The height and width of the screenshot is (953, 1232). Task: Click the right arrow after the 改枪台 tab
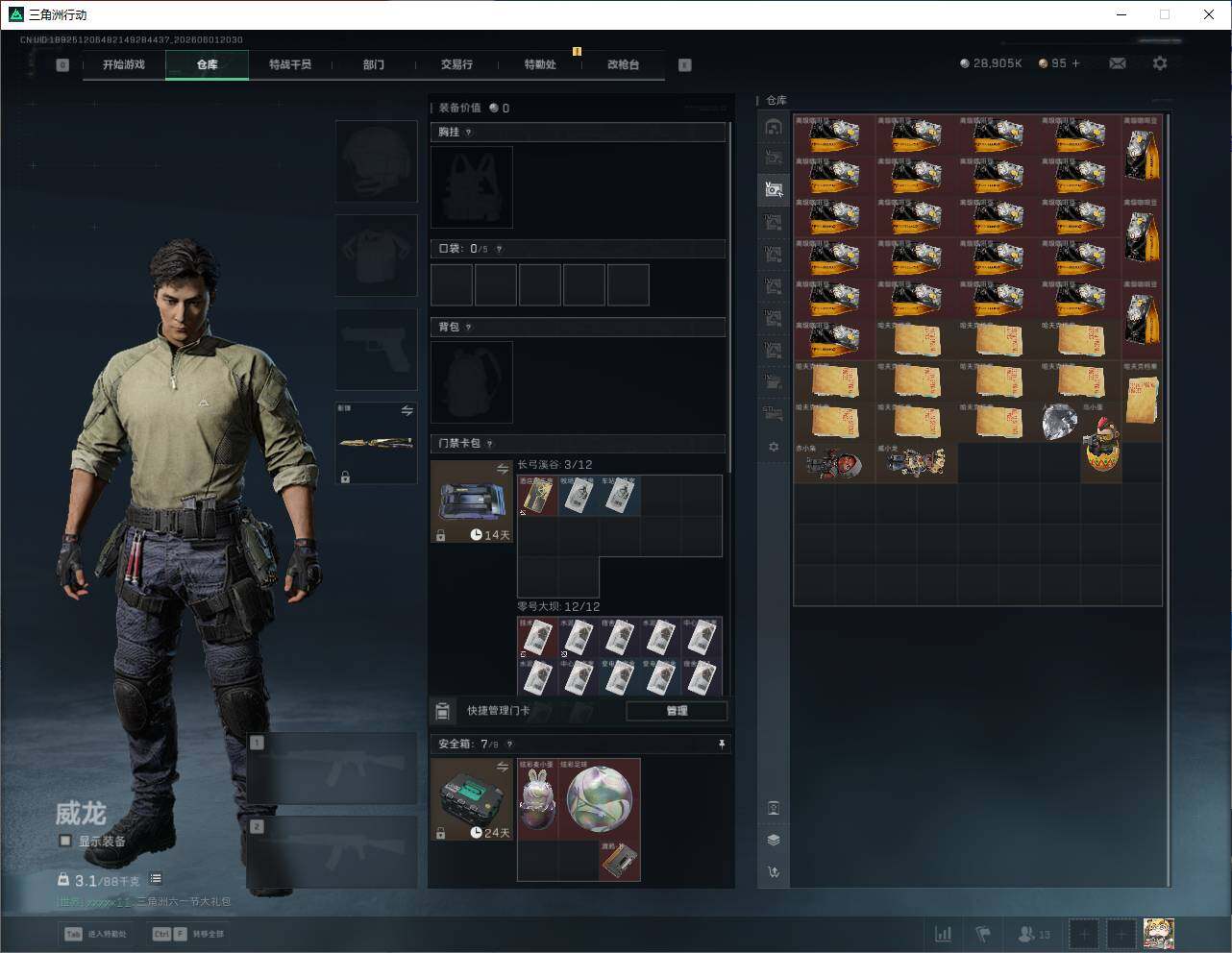point(684,65)
